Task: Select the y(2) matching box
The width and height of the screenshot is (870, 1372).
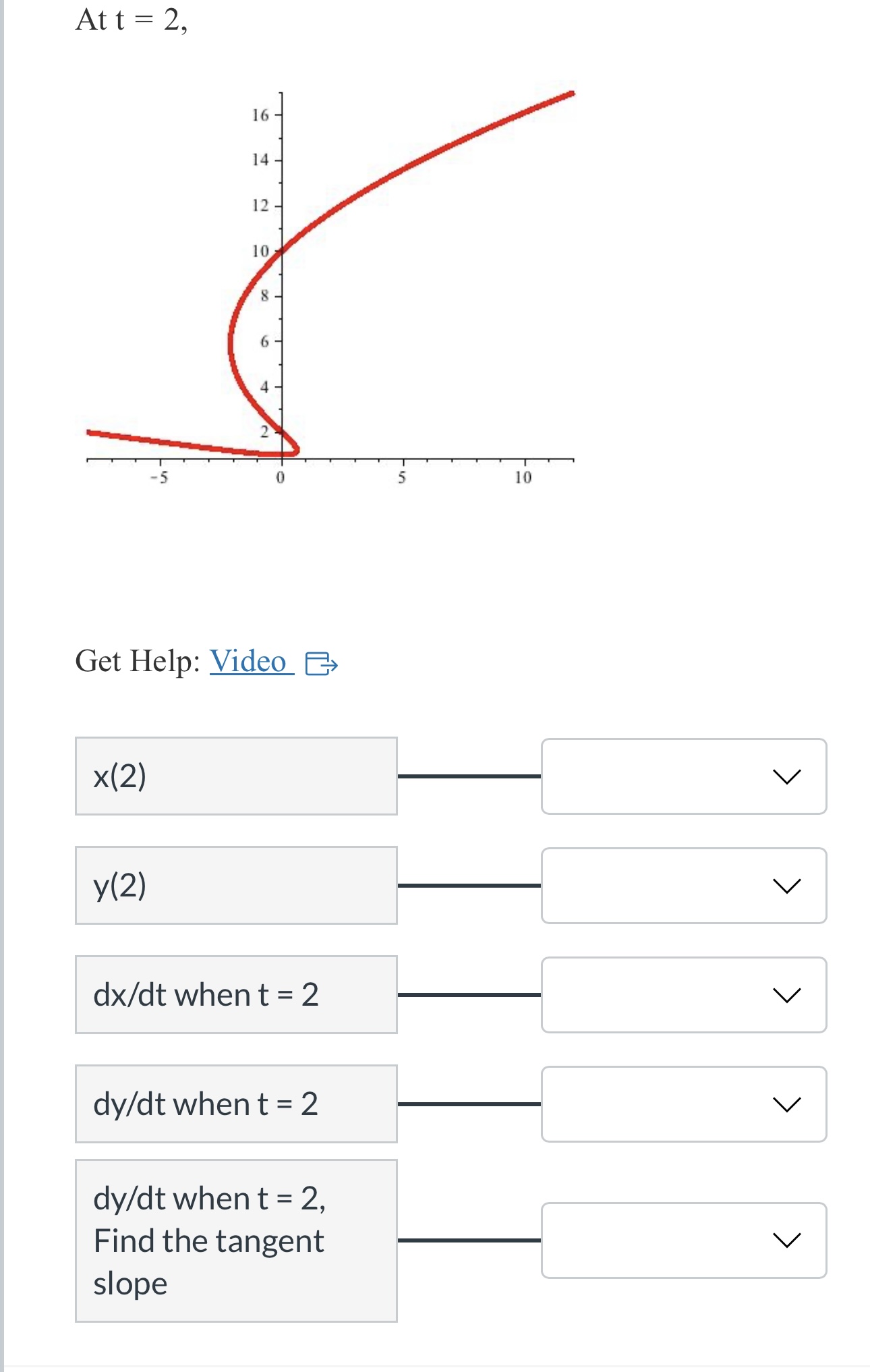Action: coord(236,886)
